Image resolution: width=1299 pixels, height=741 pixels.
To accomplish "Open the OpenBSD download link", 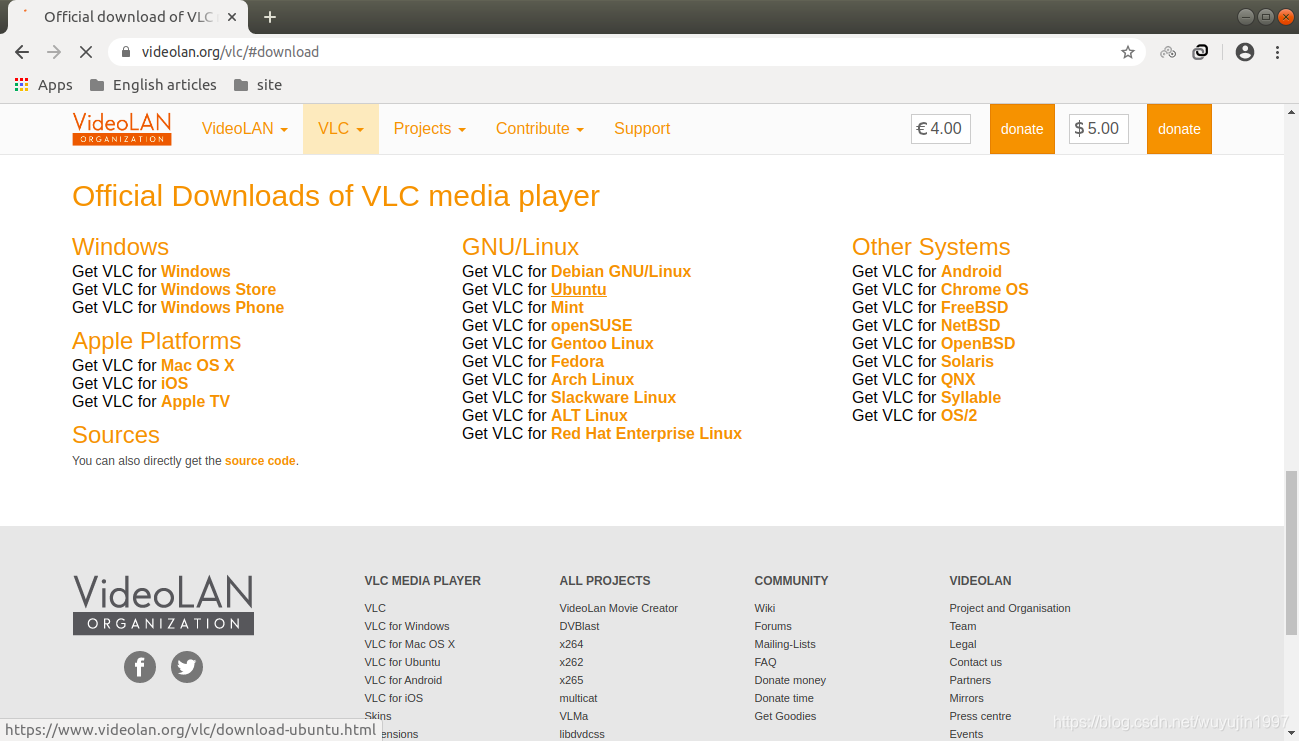I will (x=978, y=344).
